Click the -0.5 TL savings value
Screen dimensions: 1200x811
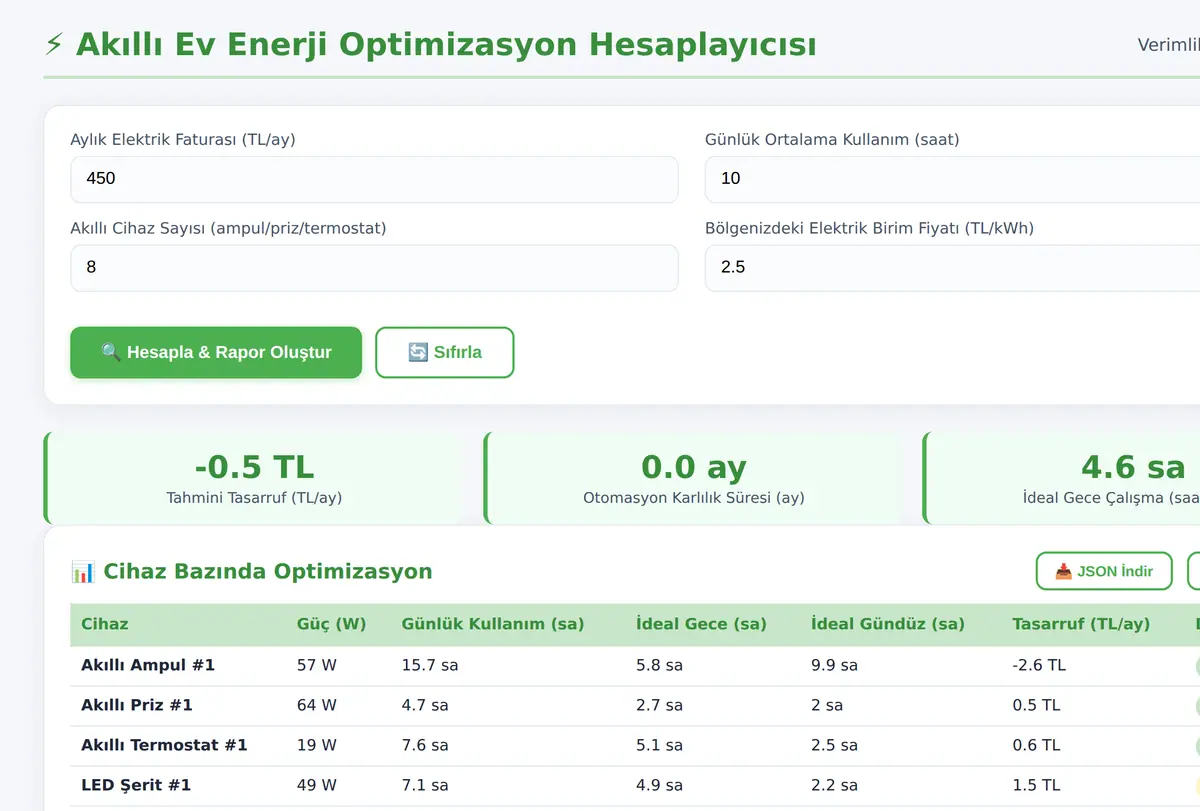[x=254, y=467]
